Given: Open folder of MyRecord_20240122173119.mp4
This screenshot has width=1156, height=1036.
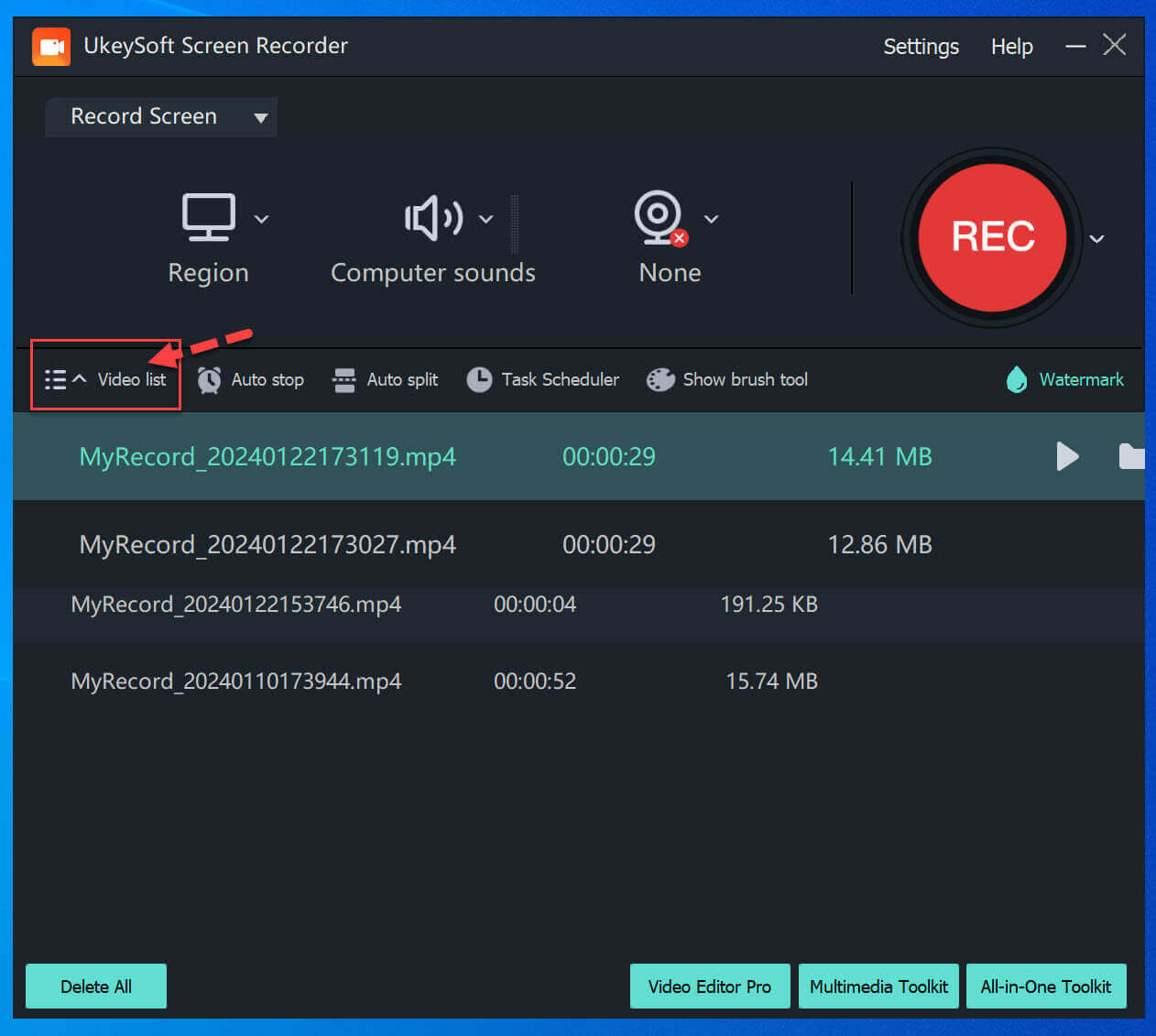Looking at the screenshot, I should (x=1132, y=456).
